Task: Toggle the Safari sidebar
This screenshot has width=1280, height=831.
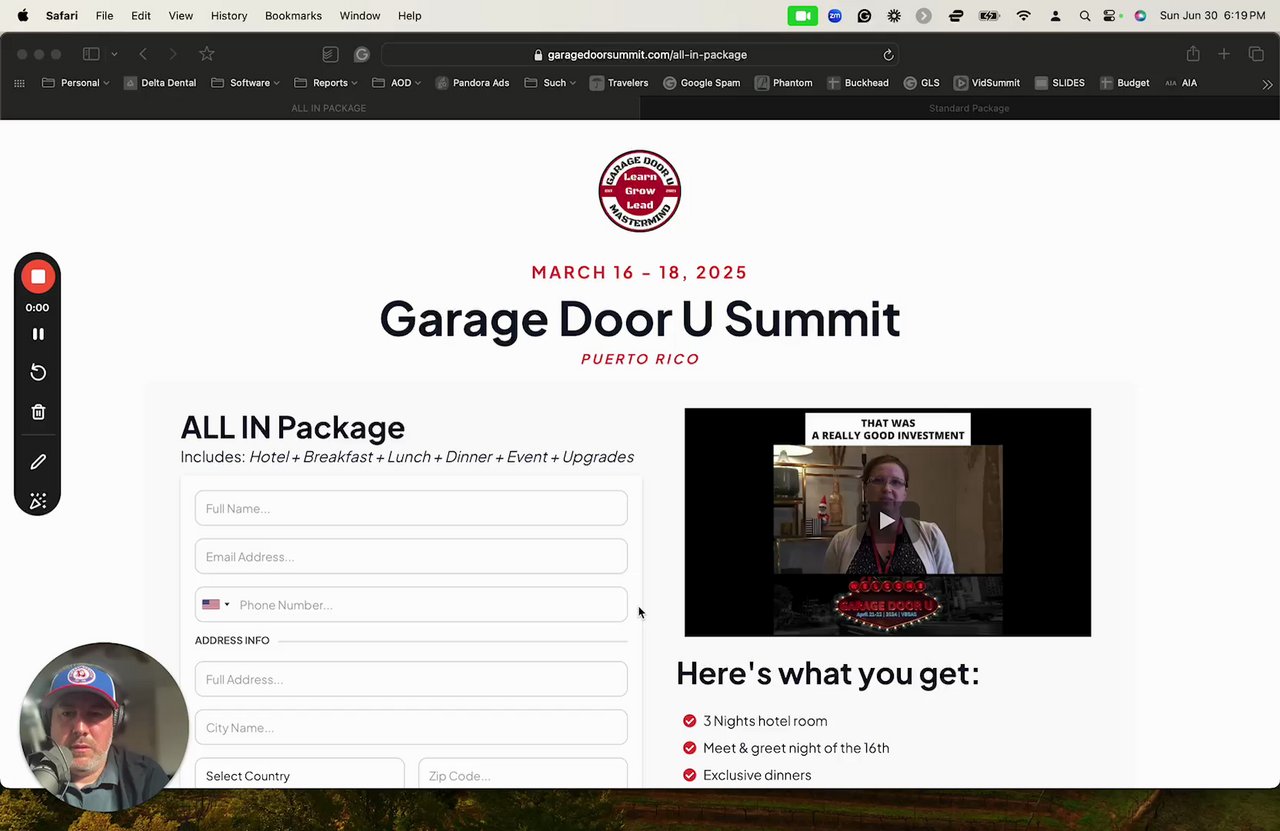Action: point(91,54)
